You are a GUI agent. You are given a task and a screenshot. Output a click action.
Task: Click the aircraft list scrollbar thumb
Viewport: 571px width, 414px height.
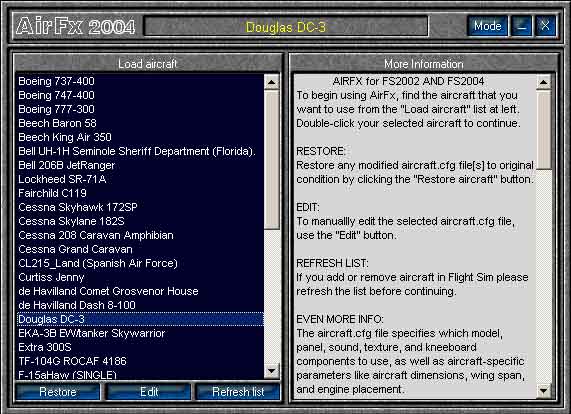272,159
